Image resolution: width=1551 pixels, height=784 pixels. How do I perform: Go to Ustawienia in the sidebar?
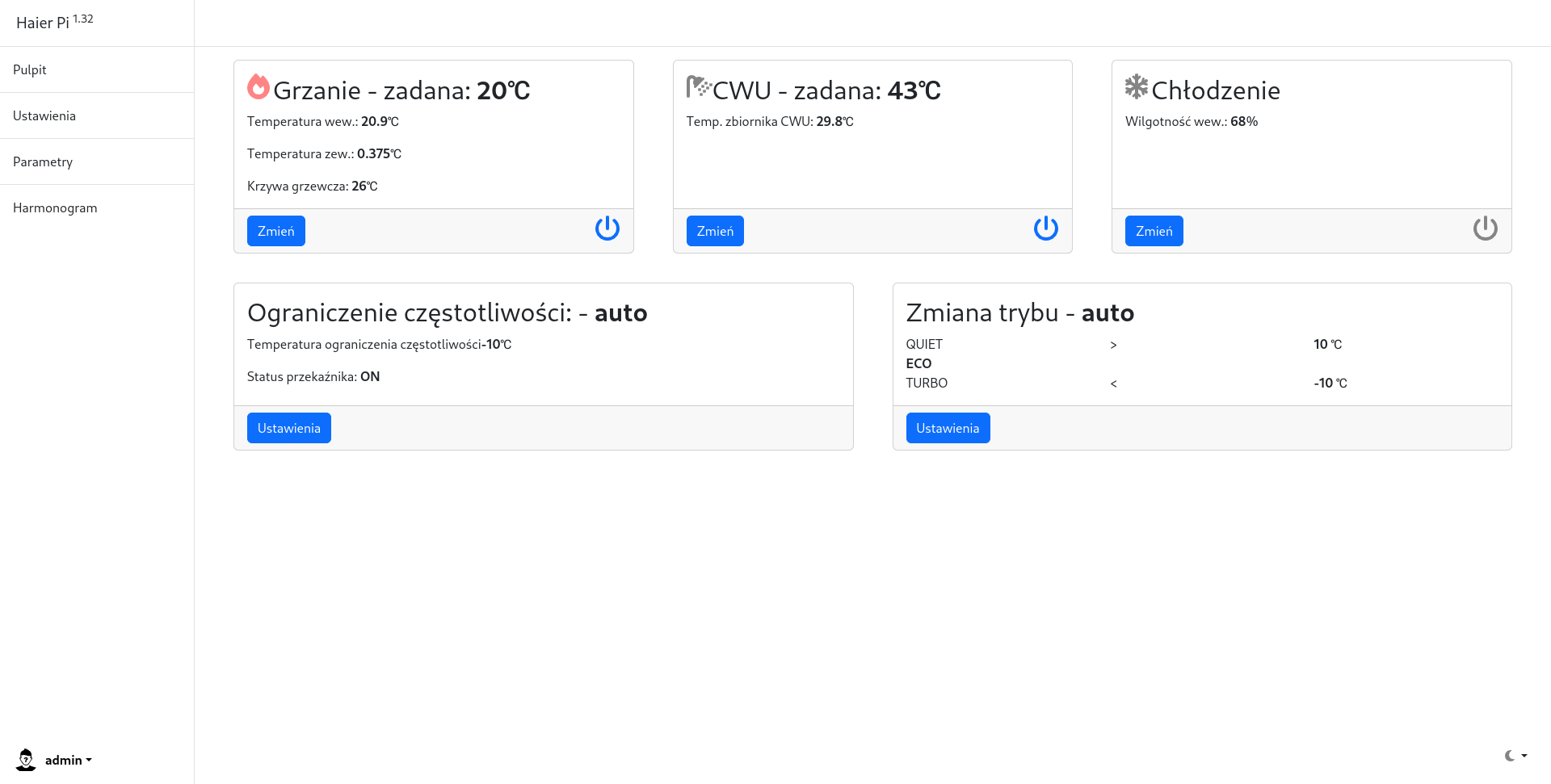[x=44, y=115]
